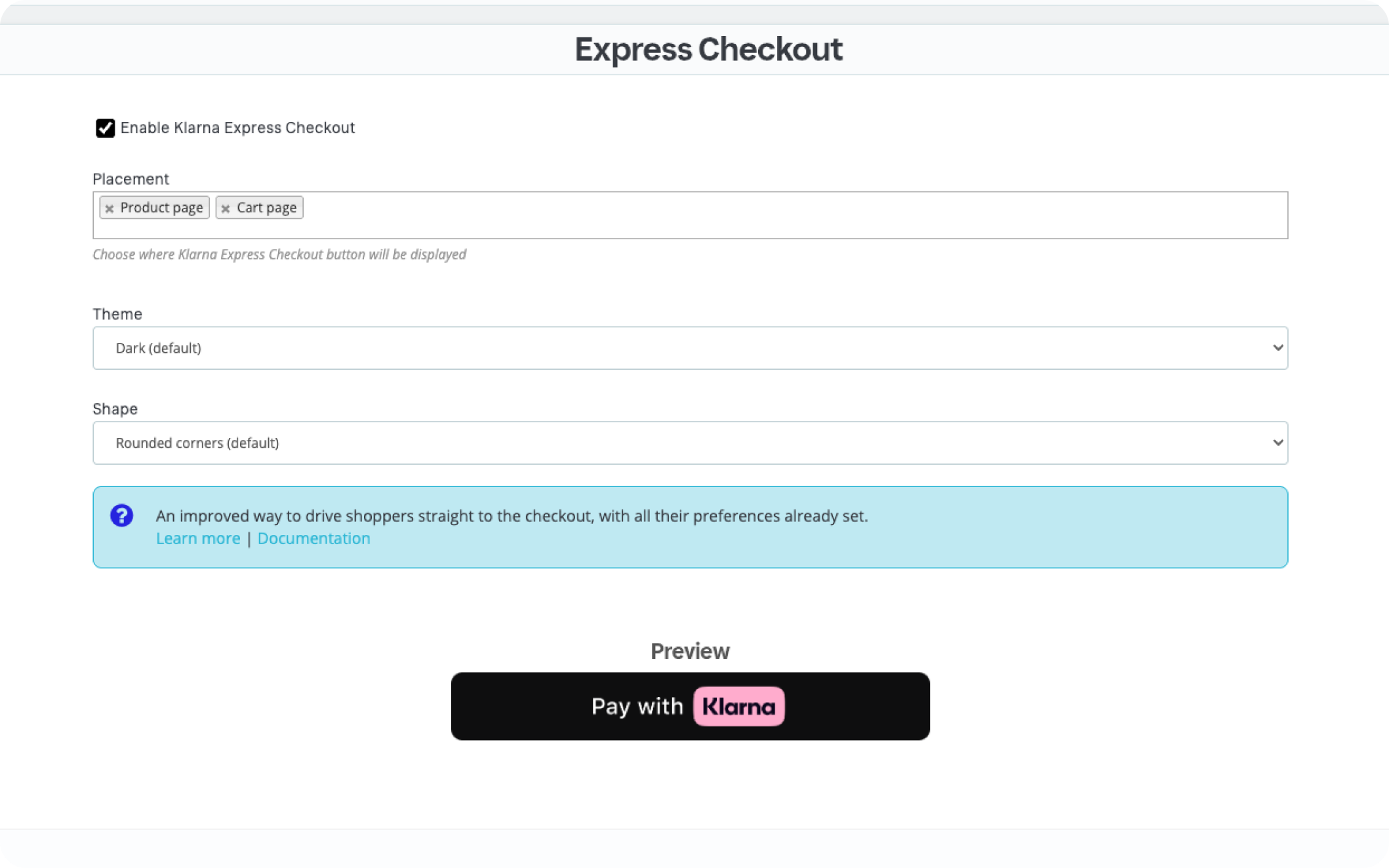Click the question mark help icon
Image resolution: width=1389 pixels, height=868 pixels.
coord(123,516)
